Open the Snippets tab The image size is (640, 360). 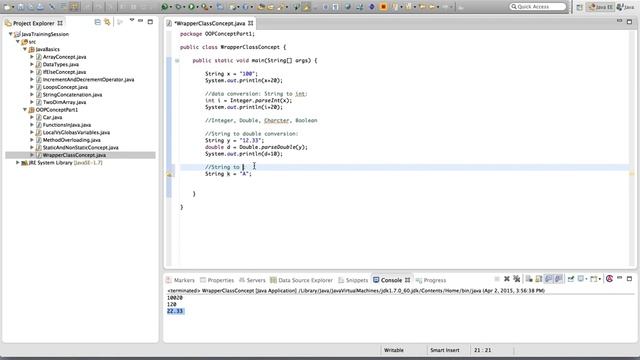coord(353,280)
